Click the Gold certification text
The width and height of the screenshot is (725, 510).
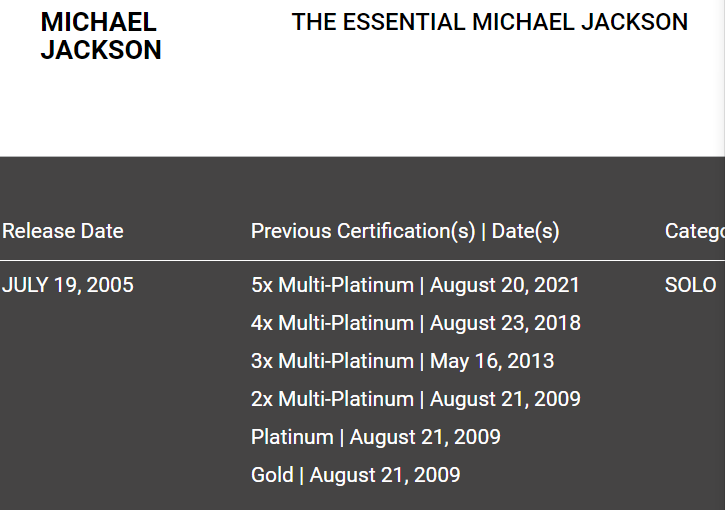(x=272, y=475)
